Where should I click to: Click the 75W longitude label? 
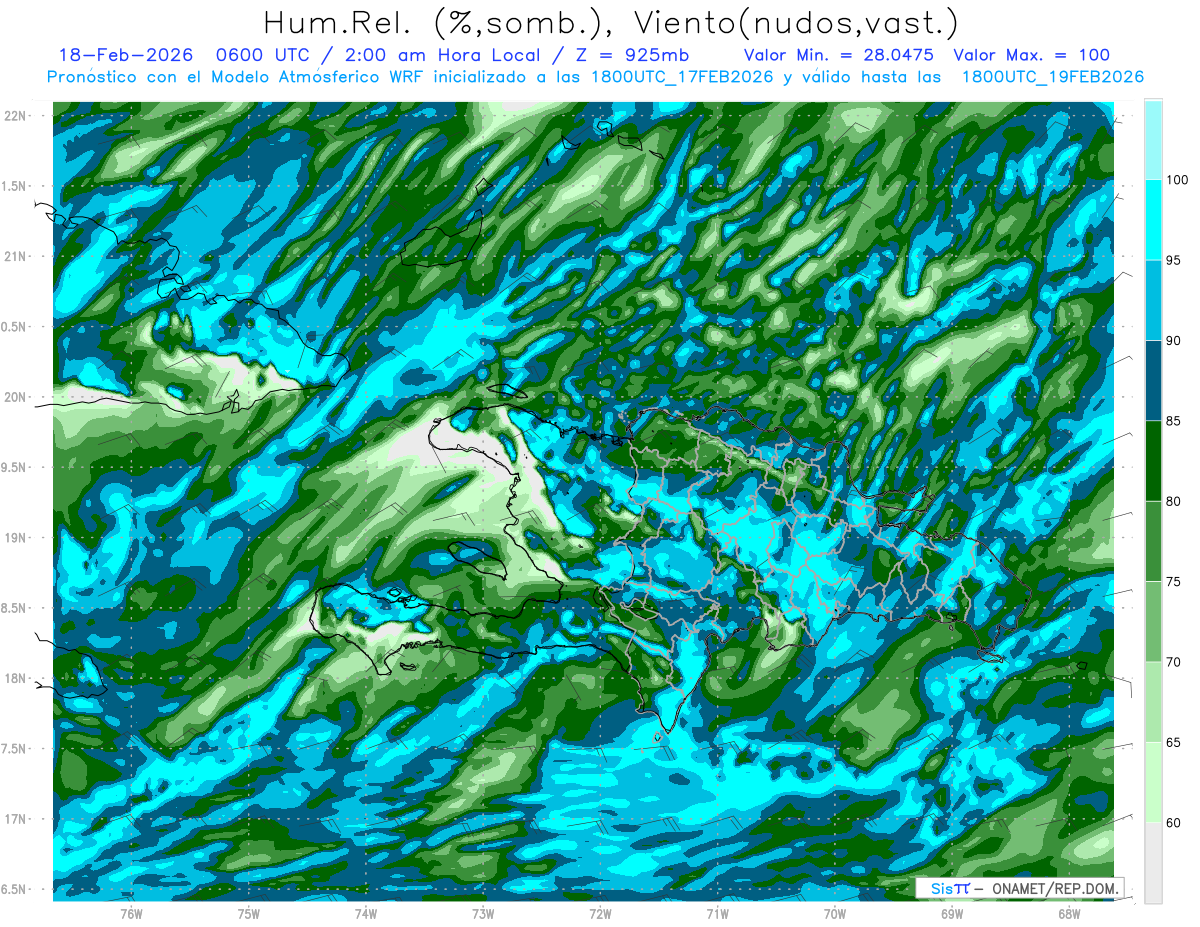point(249,914)
